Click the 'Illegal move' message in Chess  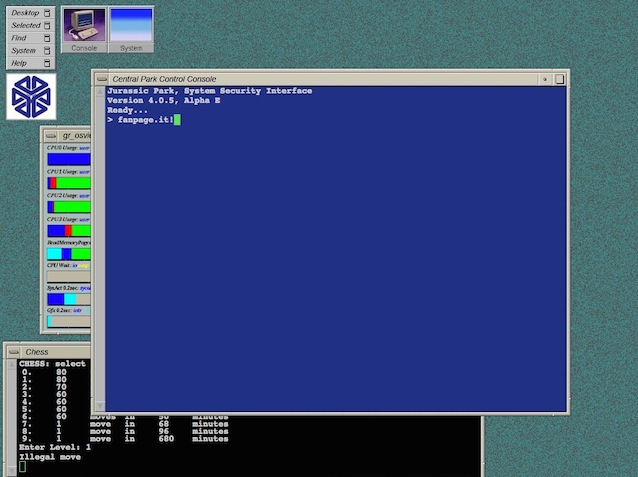(x=50, y=457)
